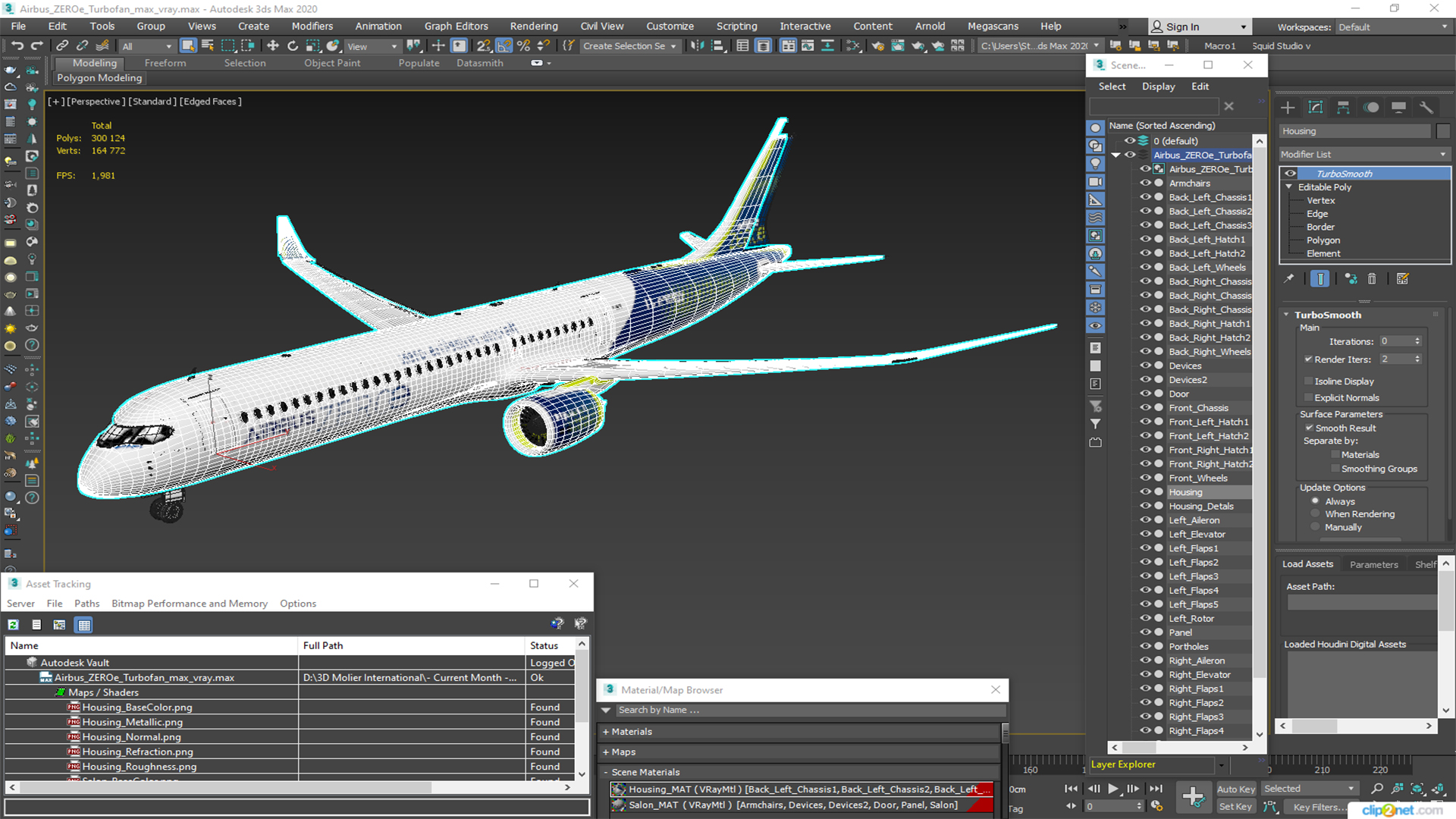Click the Auto Key button

coord(1235,789)
